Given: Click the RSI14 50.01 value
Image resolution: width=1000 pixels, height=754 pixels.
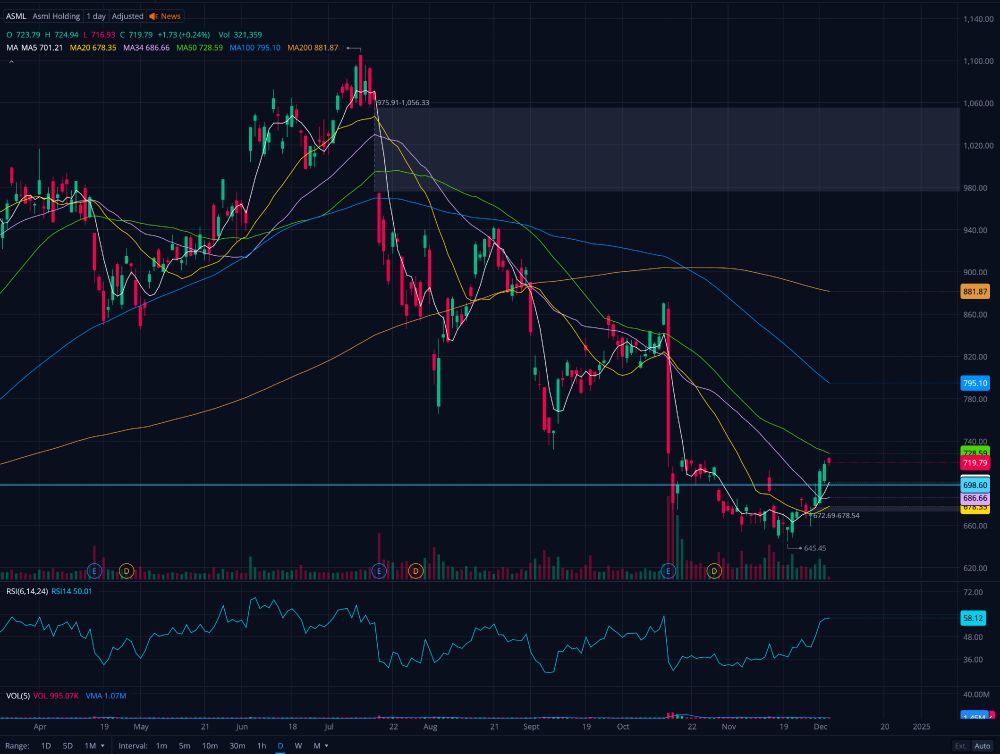Looking at the screenshot, I should click(x=71, y=591).
